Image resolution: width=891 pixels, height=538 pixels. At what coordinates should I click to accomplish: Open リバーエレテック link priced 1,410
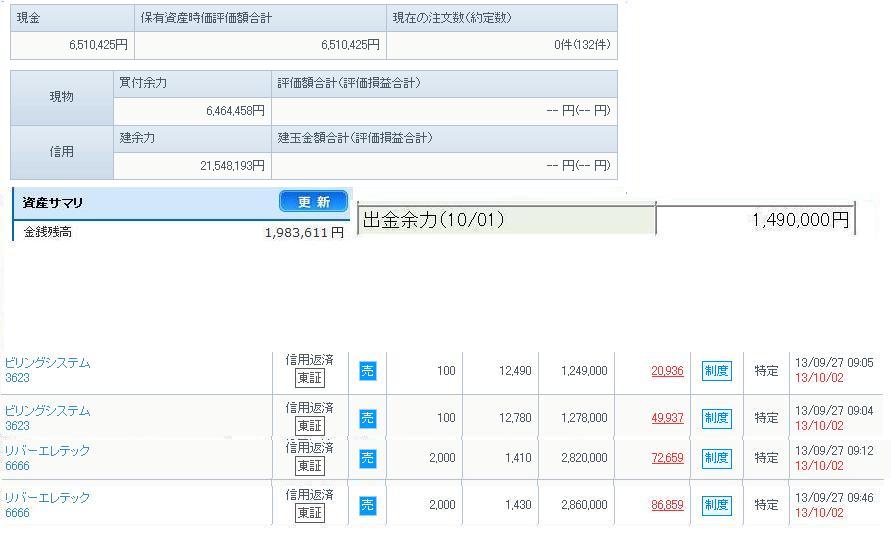pyautogui.click(x=48, y=451)
